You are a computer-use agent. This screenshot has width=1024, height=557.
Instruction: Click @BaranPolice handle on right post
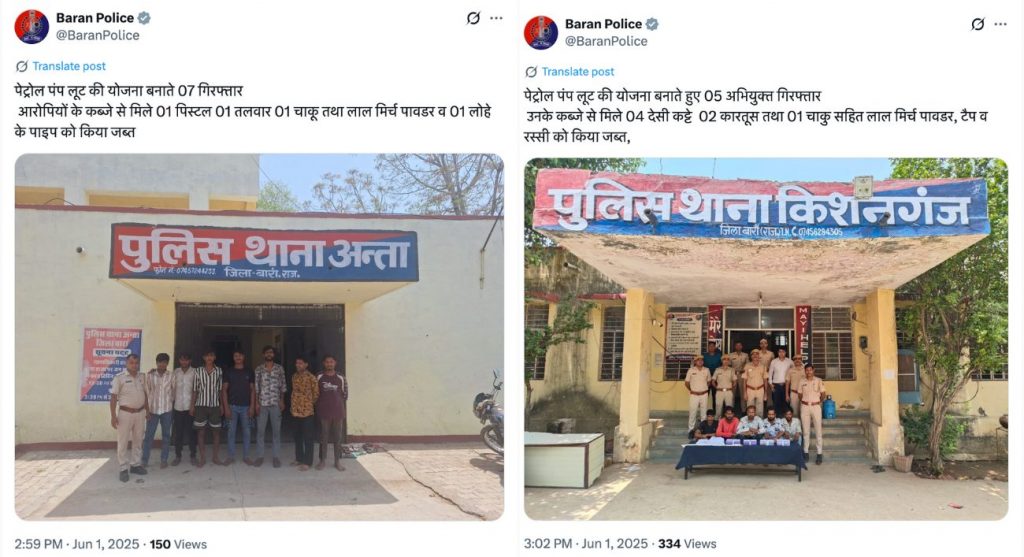(606, 41)
